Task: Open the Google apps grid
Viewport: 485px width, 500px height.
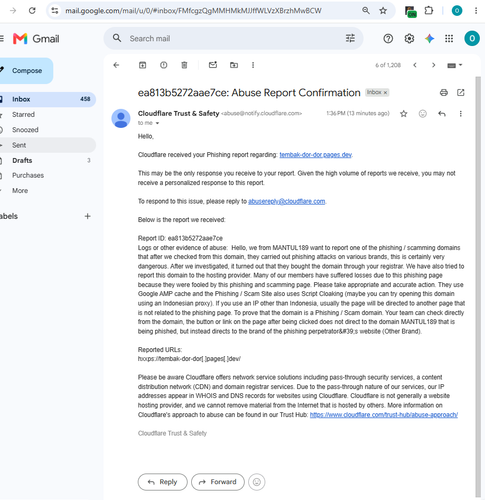Action: (449, 39)
